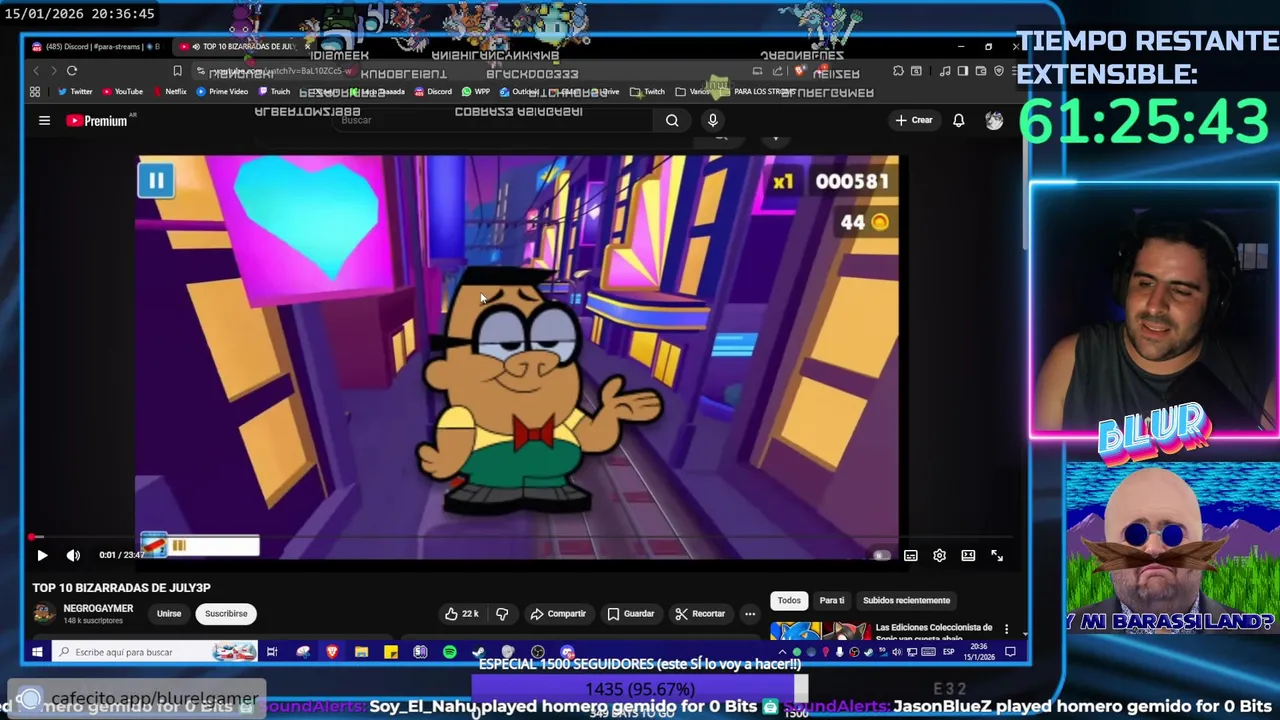Open the browser apps grid icon
Viewport: 1280px width, 720px height.
[x=35, y=92]
